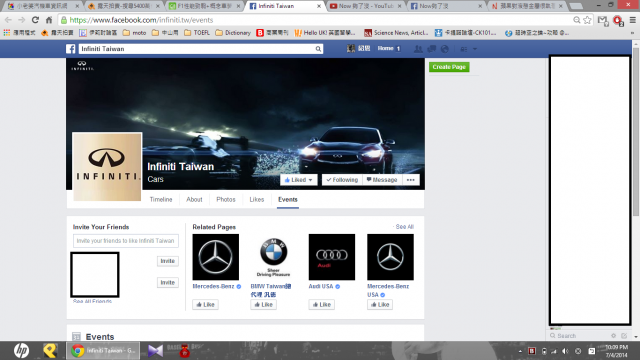Like the Mercedes-Benz USA page

click(380, 304)
